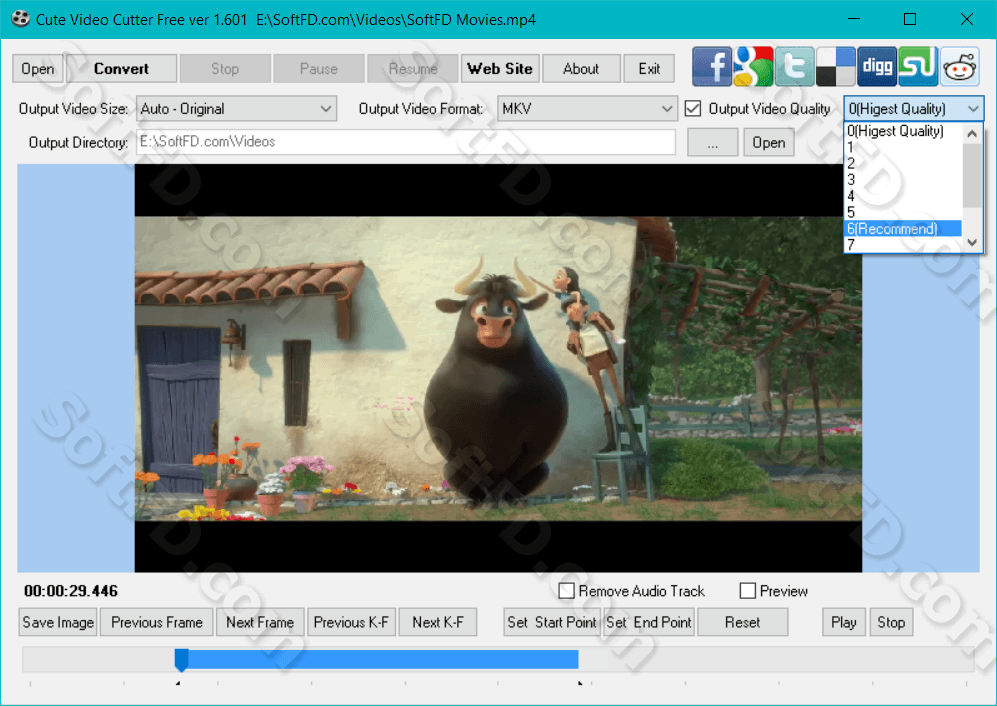The image size is (997, 706).
Task: Click the end point marker below timeline
Action: click(x=580, y=683)
